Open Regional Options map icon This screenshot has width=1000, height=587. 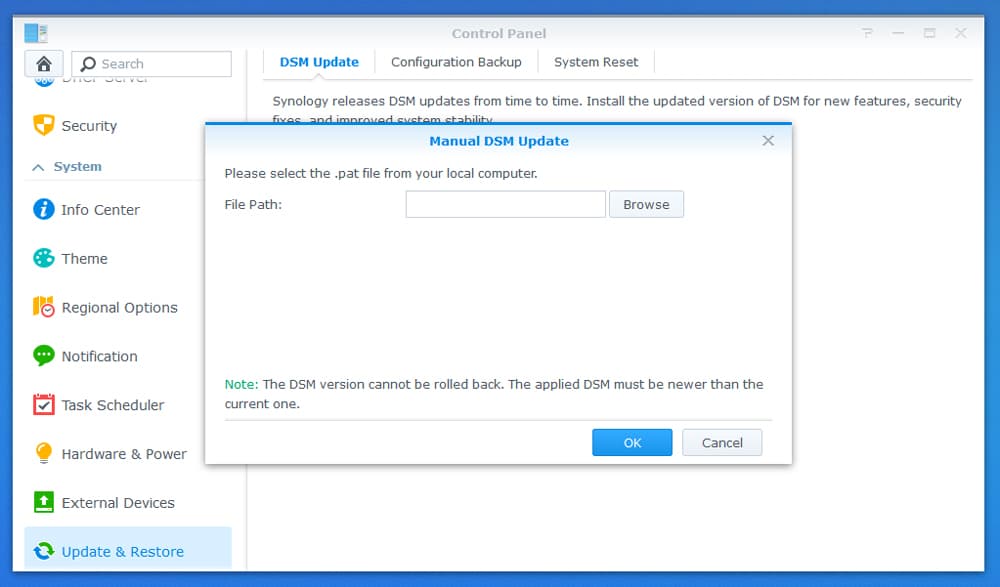tap(43, 307)
